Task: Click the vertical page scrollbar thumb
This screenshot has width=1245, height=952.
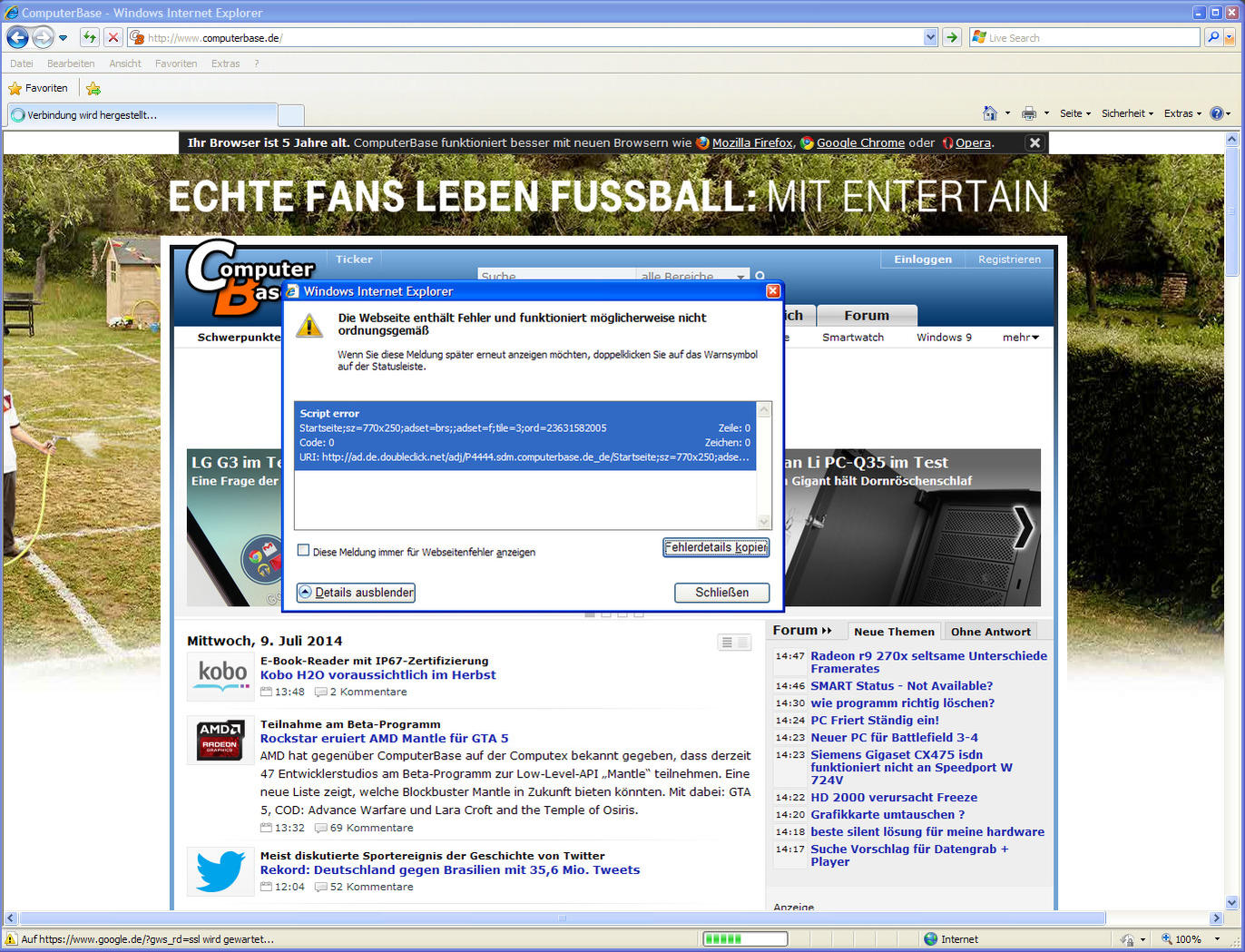Action: (1231, 212)
